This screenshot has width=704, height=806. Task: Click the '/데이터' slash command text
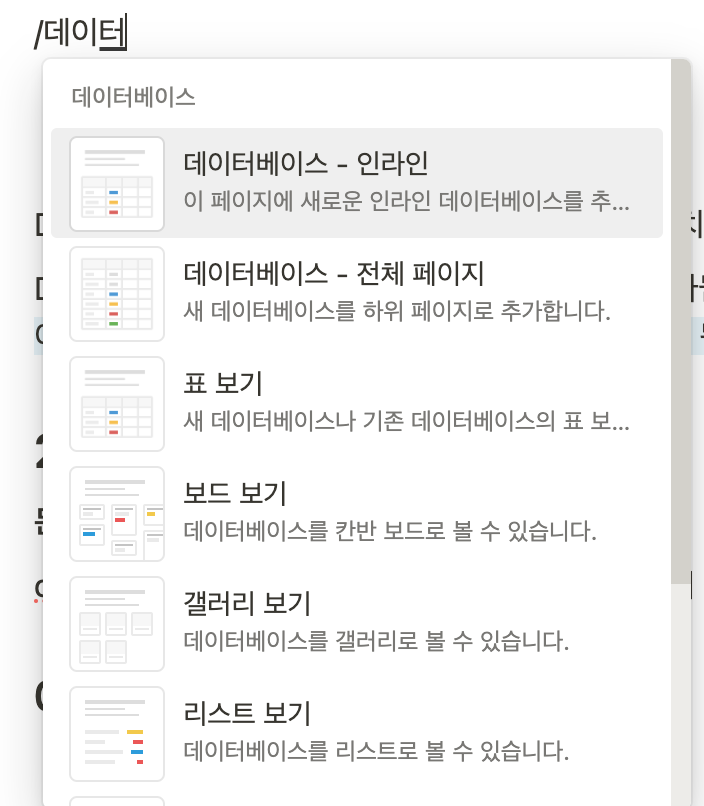click(80, 34)
